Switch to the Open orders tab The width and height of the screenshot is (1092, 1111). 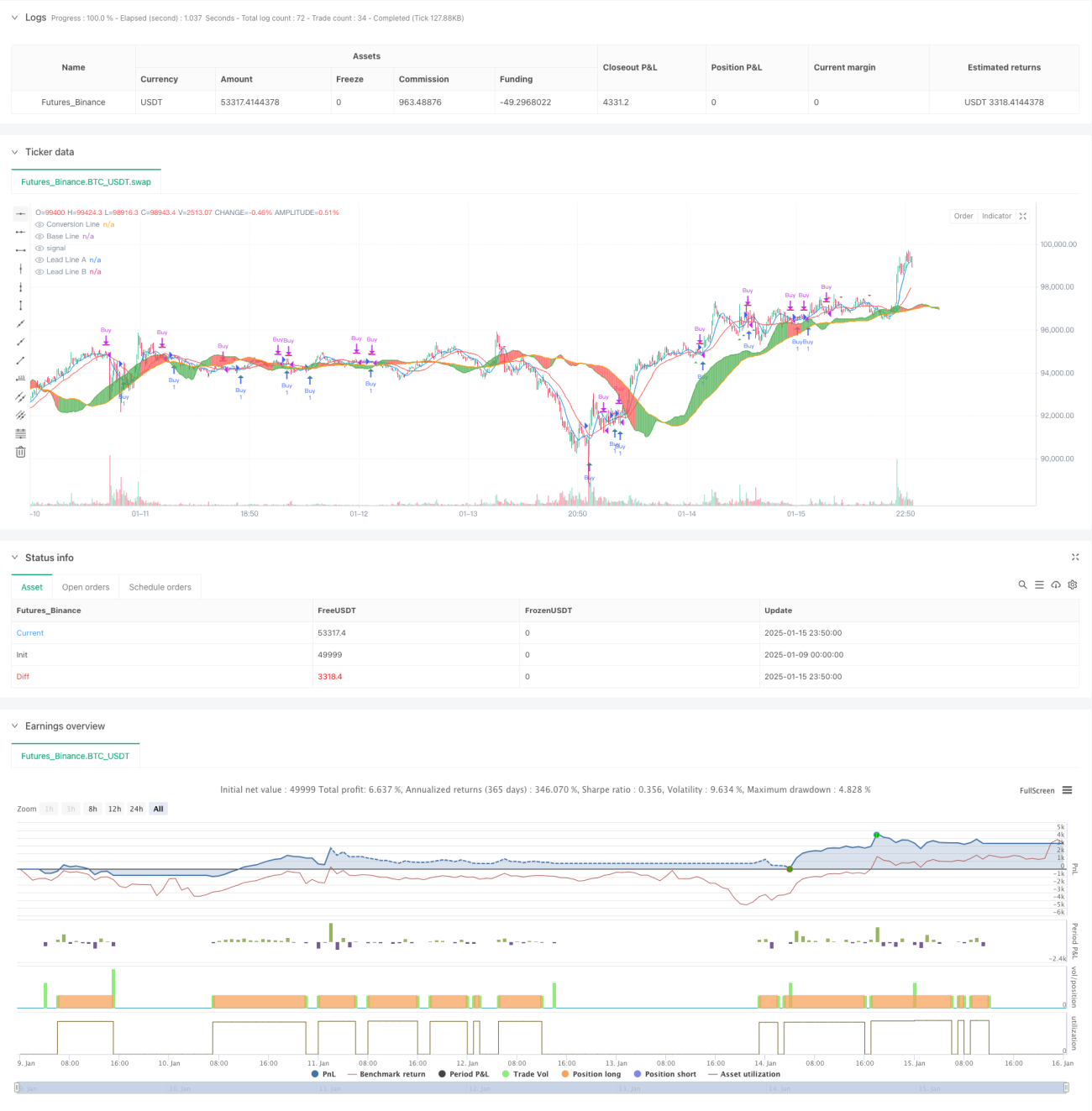tap(86, 587)
